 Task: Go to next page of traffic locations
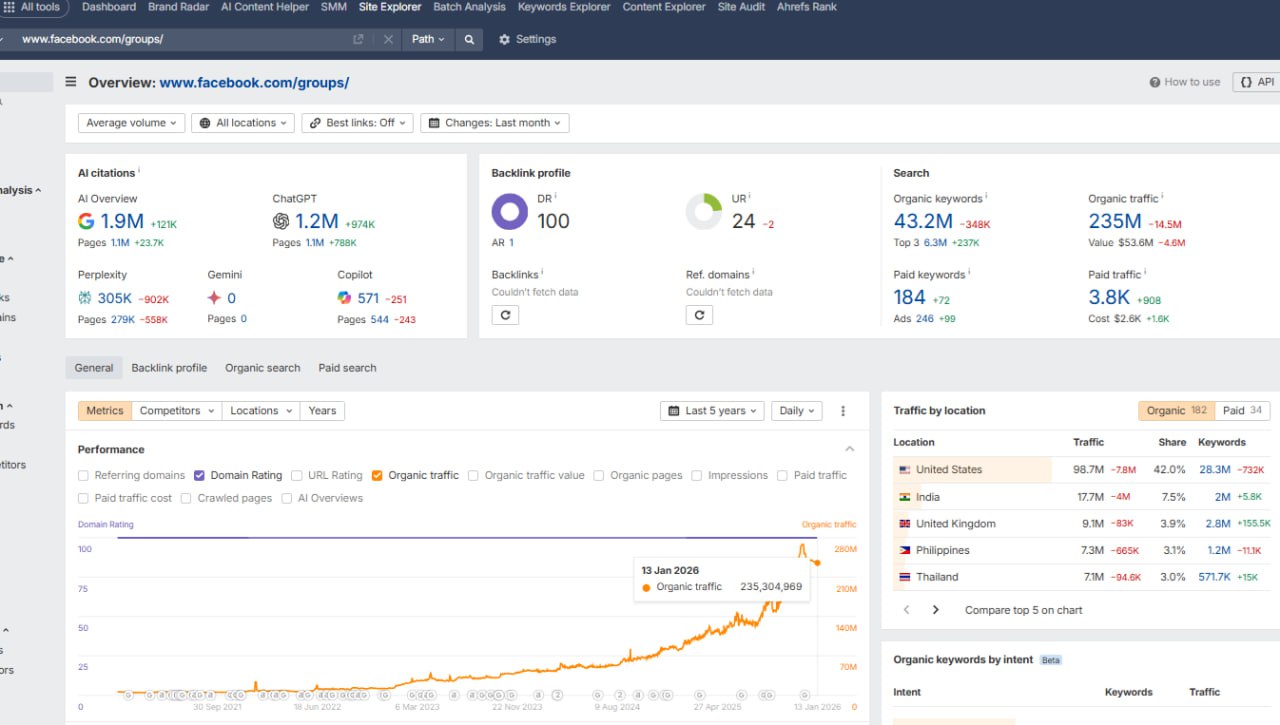pos(936,610)
